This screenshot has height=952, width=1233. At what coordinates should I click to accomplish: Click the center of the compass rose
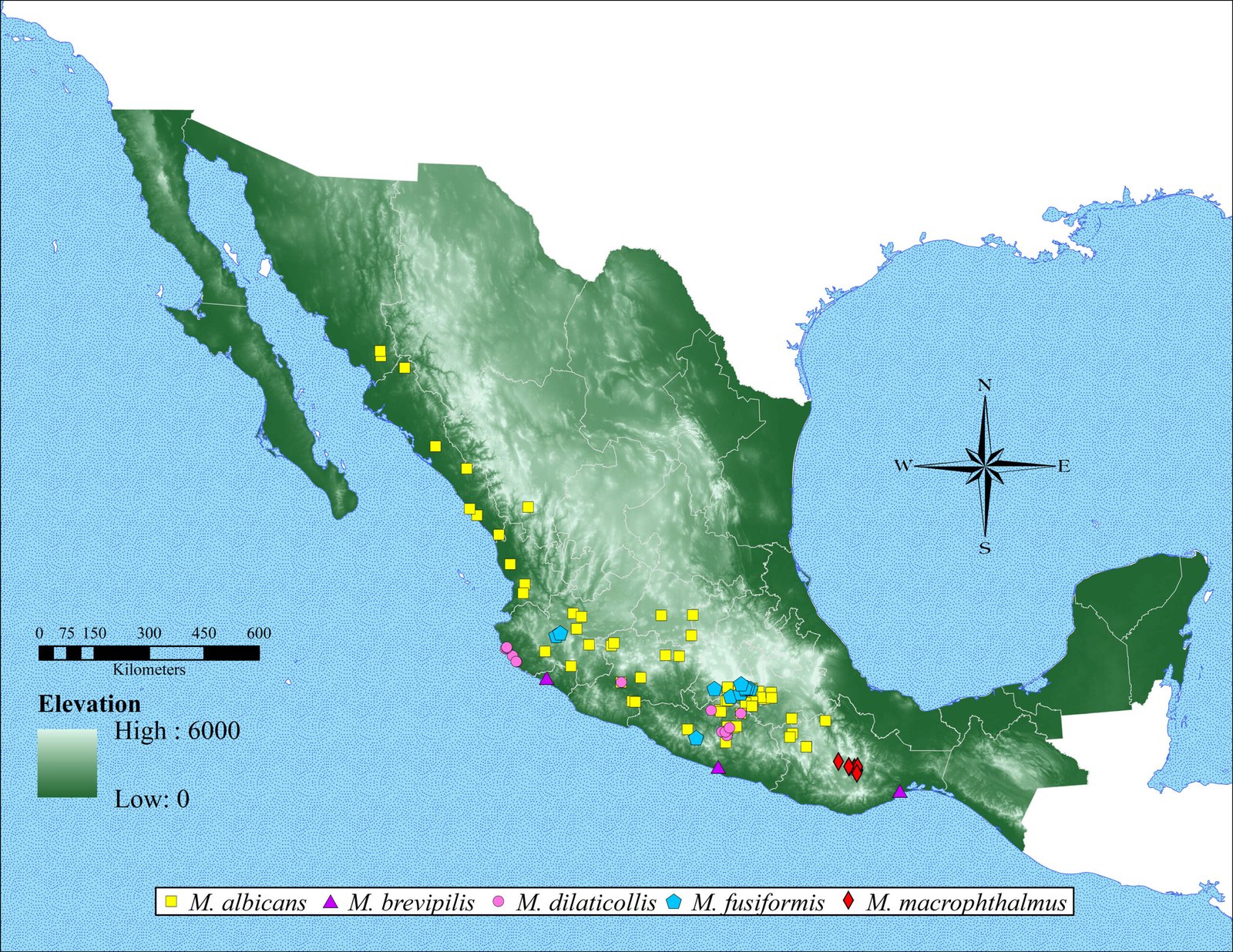985,466
